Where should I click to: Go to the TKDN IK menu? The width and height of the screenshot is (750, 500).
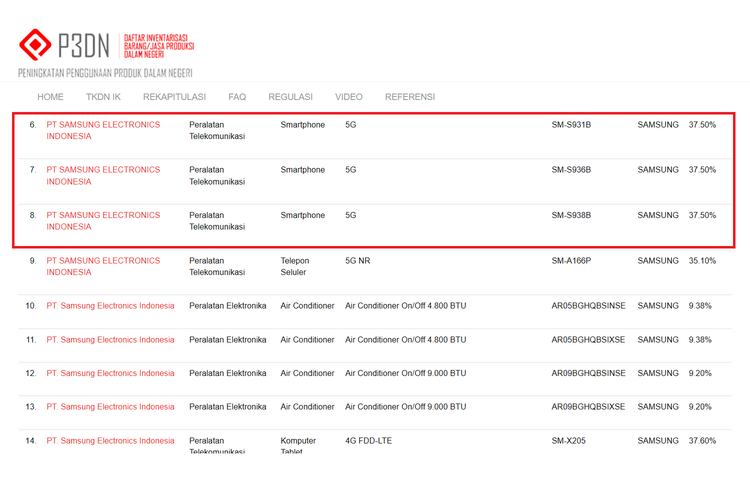(103, 97)
